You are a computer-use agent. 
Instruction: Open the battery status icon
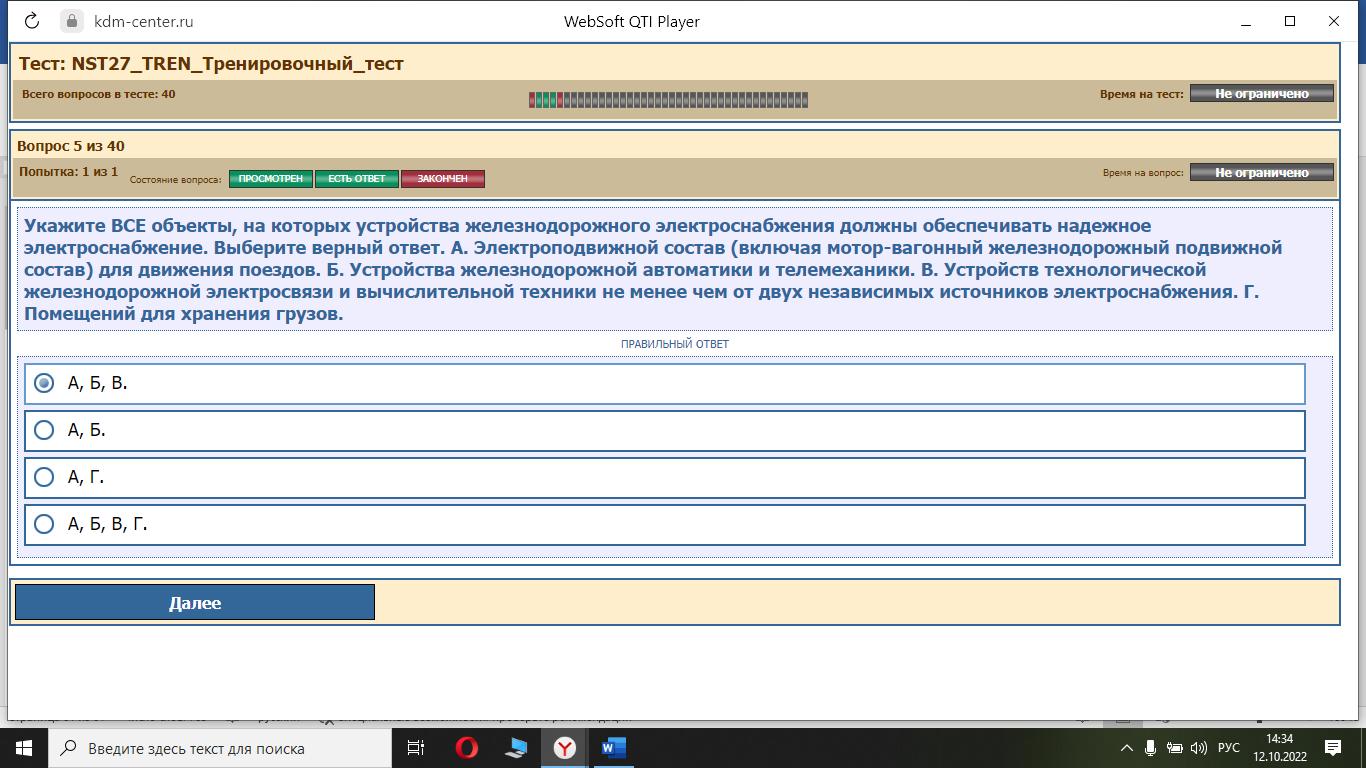[x=1175, y=748]
